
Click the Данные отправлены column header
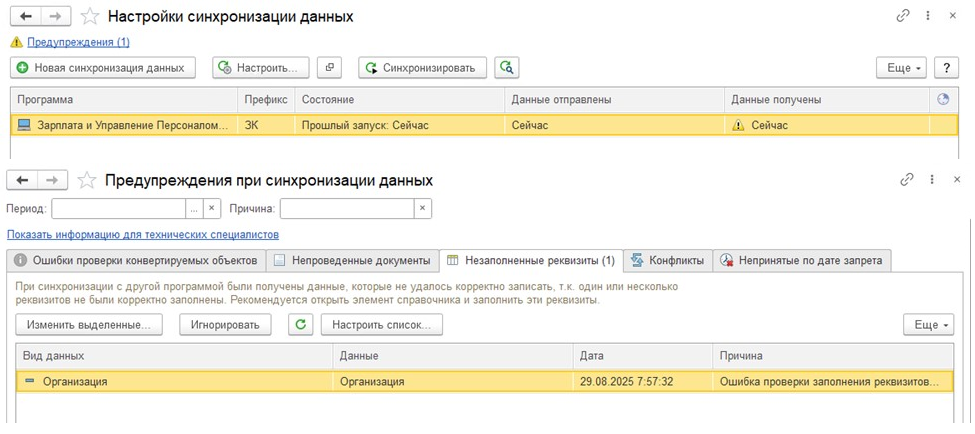[x=614, y=99]
